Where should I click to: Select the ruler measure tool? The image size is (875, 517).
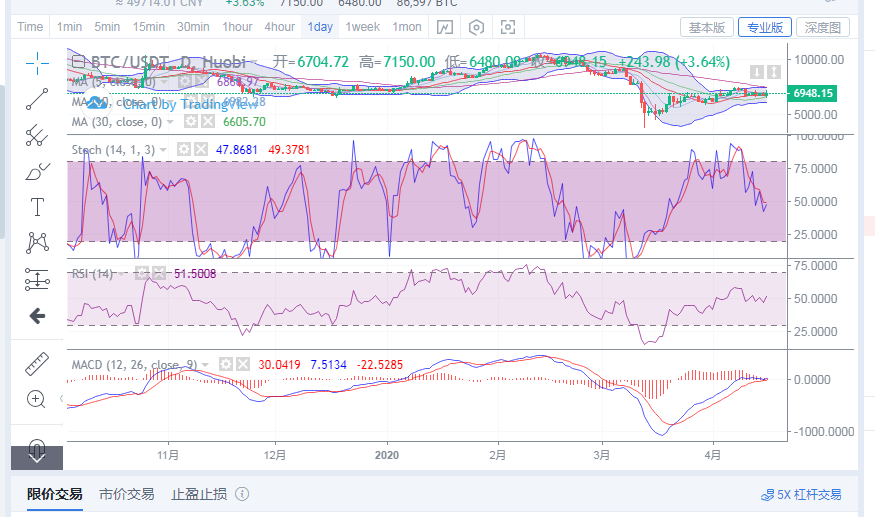point(37,364)
